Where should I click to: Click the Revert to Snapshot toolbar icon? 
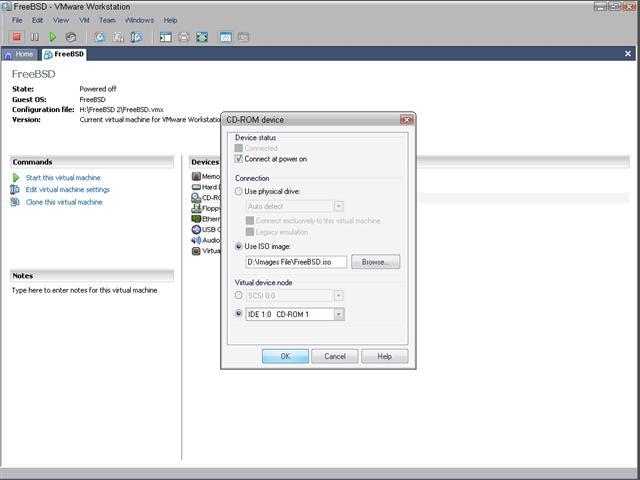click(118, 37)
